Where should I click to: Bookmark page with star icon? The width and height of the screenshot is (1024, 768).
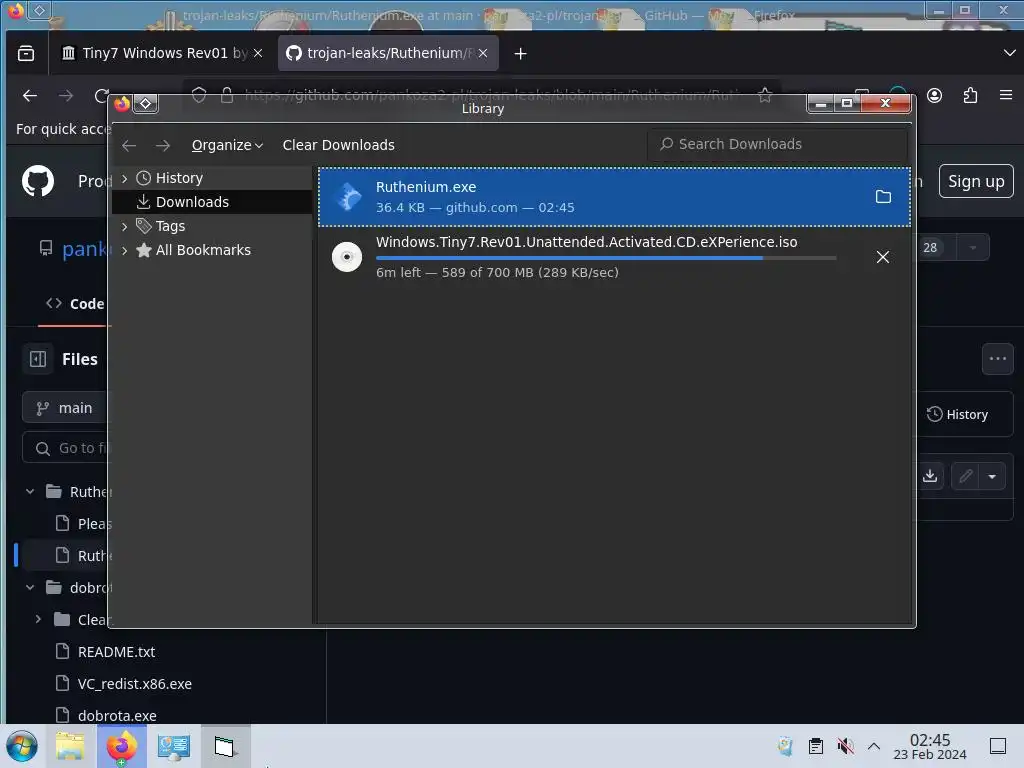[765, 96]
